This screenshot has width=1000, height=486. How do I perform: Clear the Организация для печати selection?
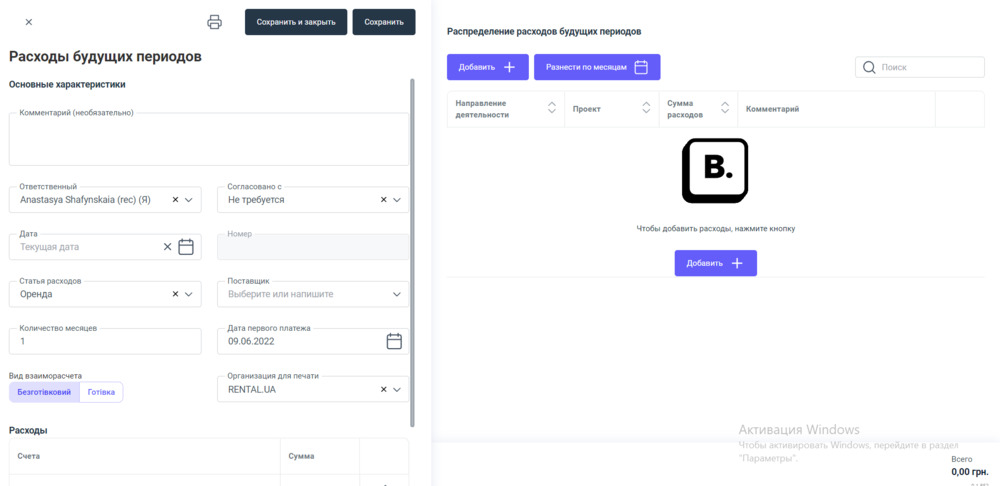[383, 390]
